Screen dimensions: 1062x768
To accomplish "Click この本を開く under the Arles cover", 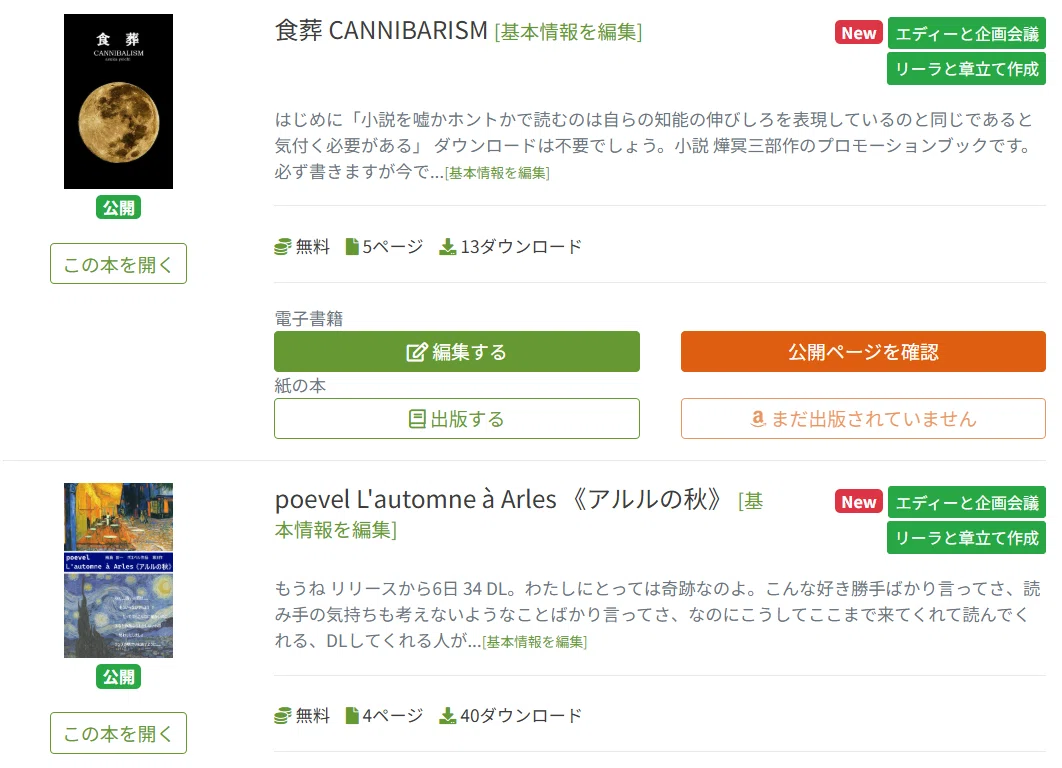I will point(119,733).
